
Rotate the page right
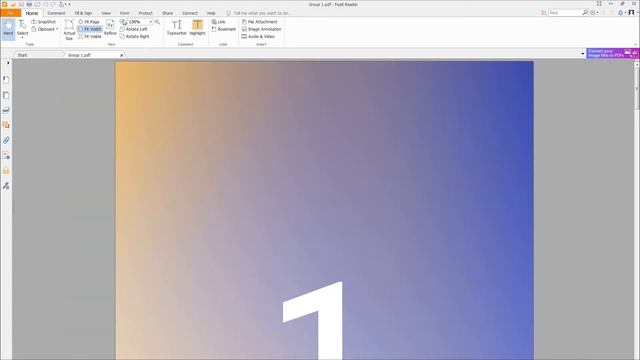pos(135,36)
